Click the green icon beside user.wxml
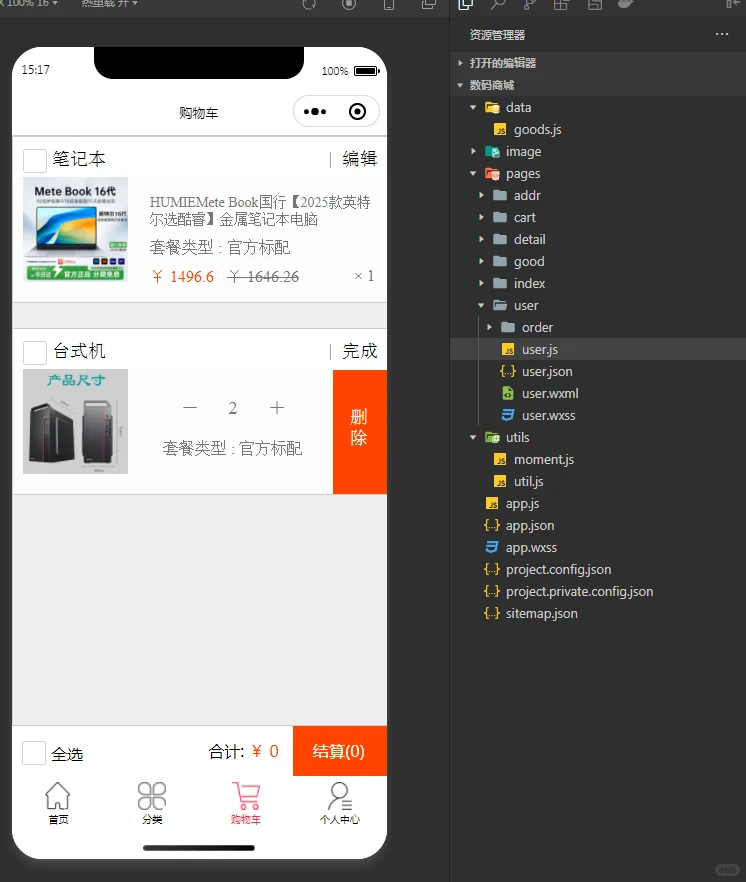This screenshot has height=882, width=746. click(508, 393)
